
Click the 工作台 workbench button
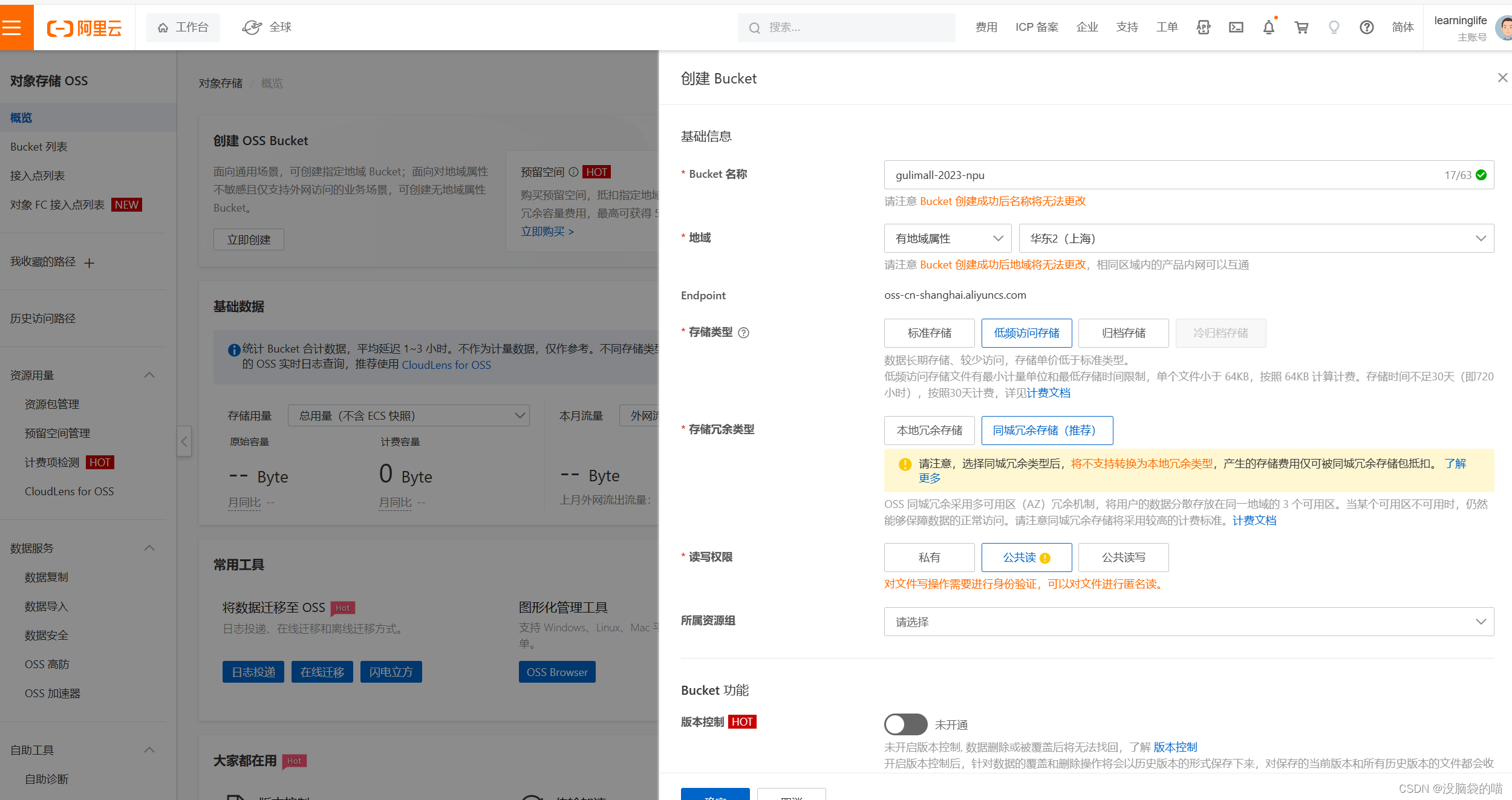(x=183, y=27)
